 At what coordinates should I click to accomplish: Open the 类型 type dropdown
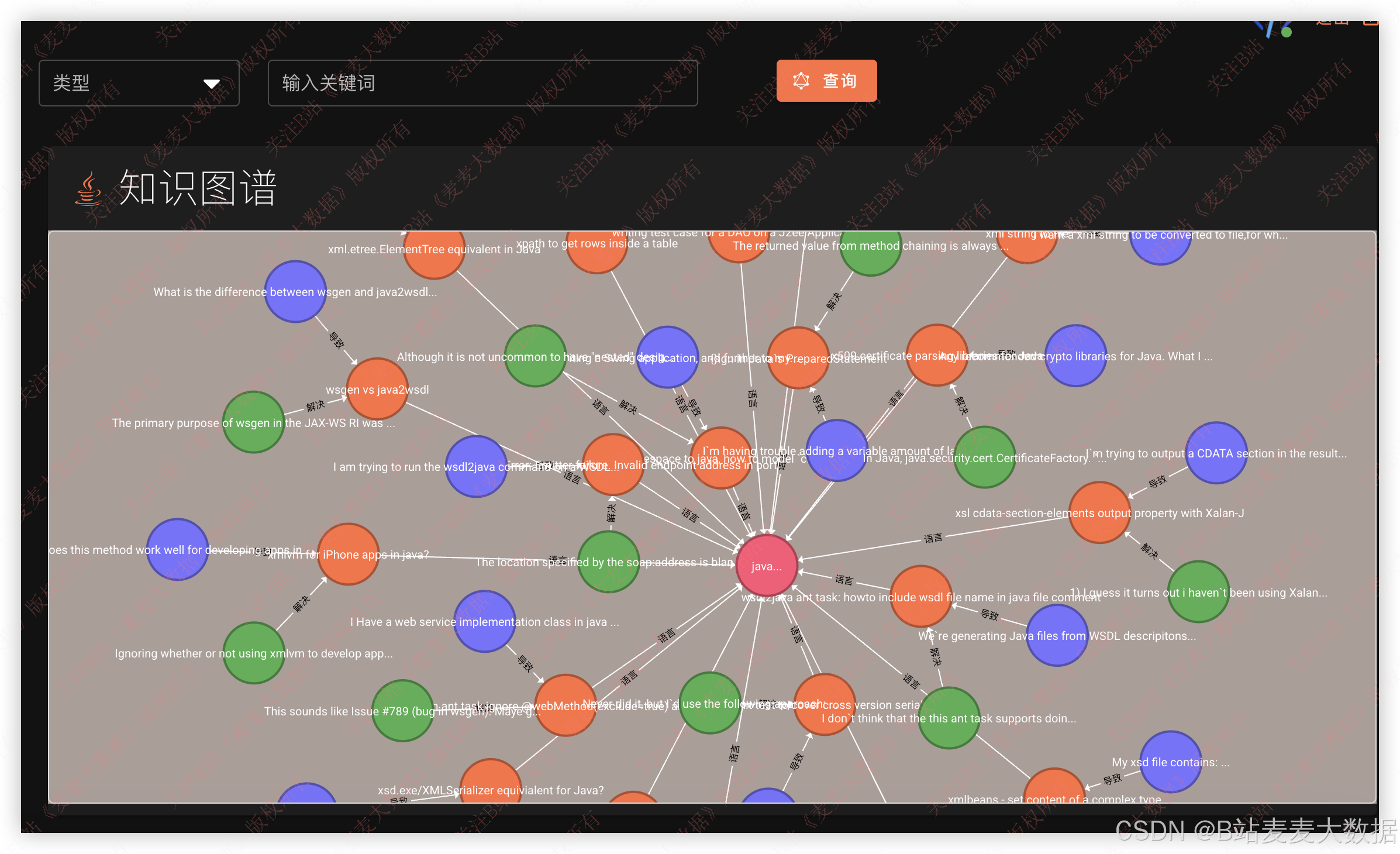coord(139,83)
